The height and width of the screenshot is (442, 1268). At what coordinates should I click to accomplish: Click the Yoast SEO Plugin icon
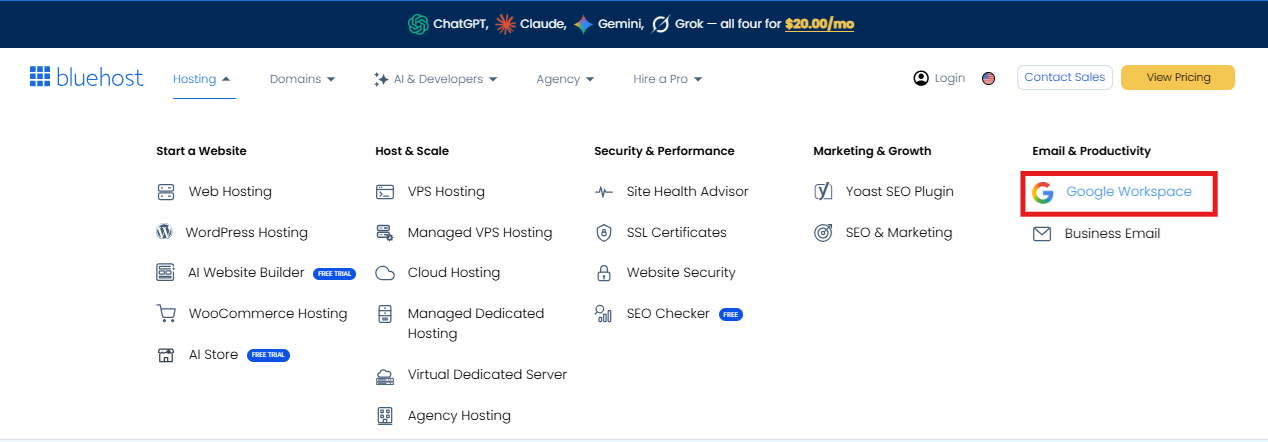823,192
